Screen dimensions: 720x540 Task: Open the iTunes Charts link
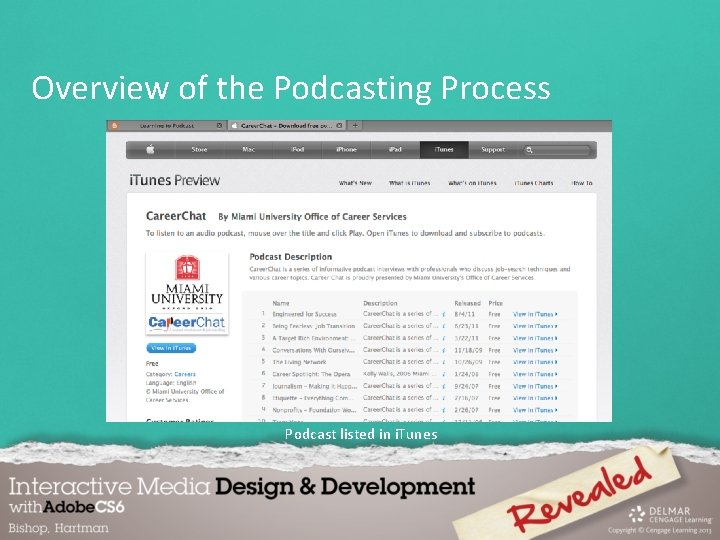tap(534, 183)
